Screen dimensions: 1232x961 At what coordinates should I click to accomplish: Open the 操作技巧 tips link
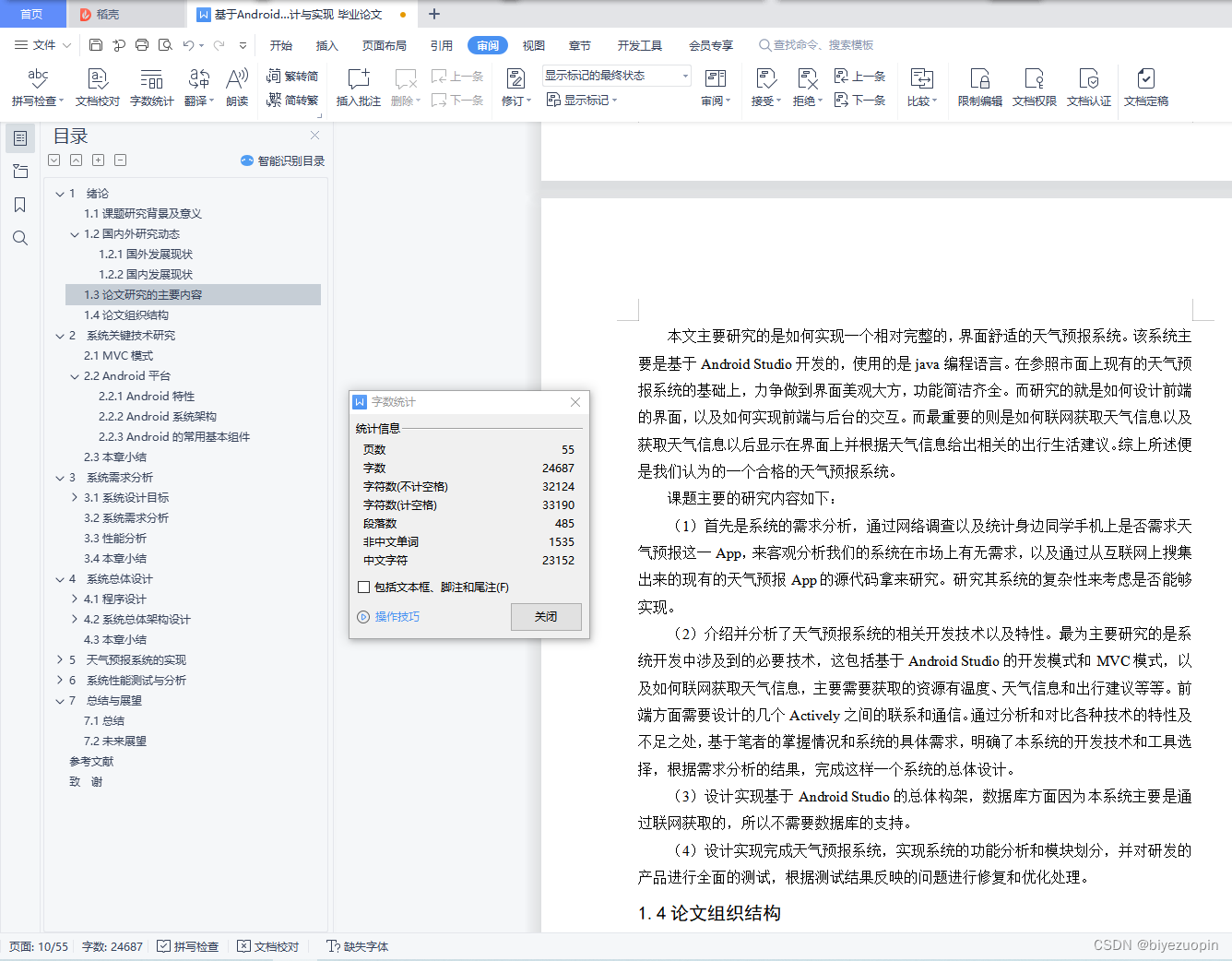[x=388, y=616]
